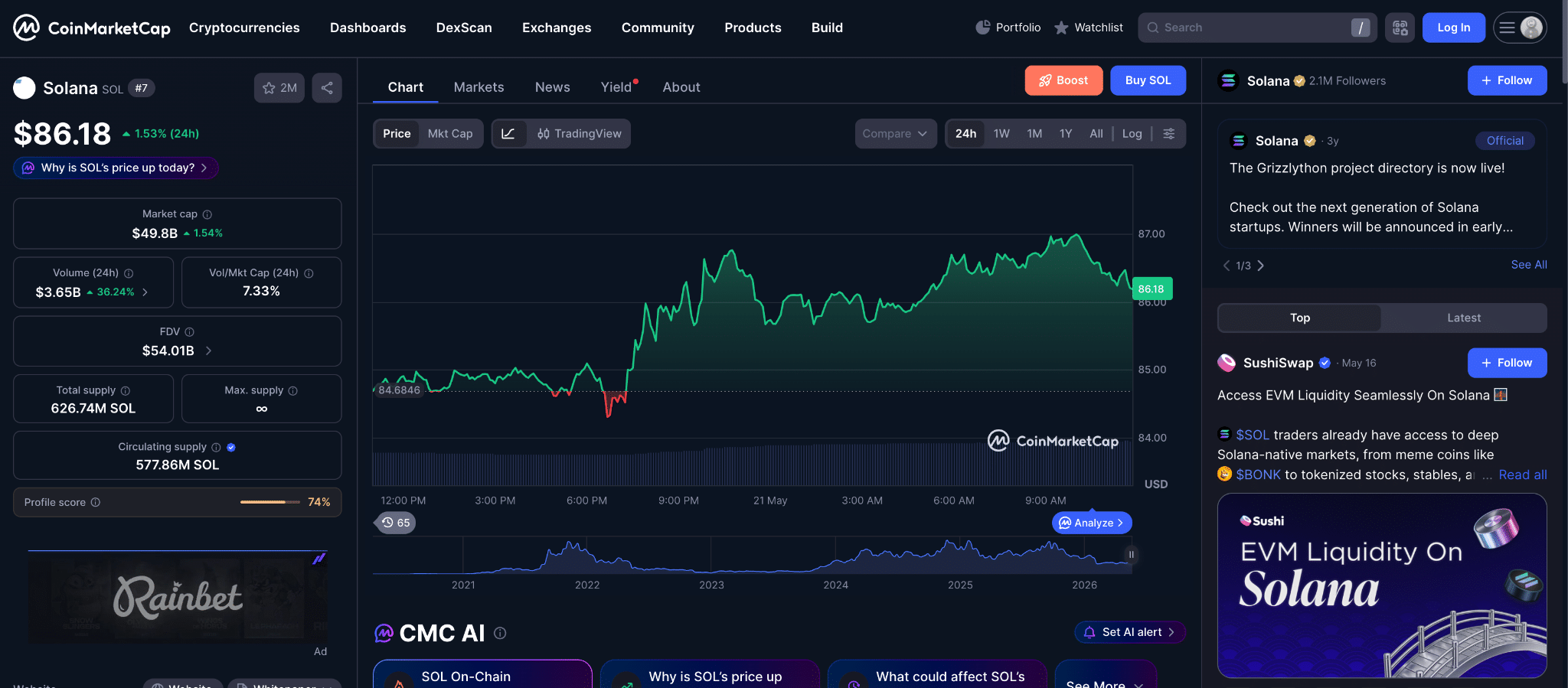The width and height of the screenshot is (1568, 688).
Task: Click the verified circulating supply badge
Action: pyautogui.click(x=231, y=447)
